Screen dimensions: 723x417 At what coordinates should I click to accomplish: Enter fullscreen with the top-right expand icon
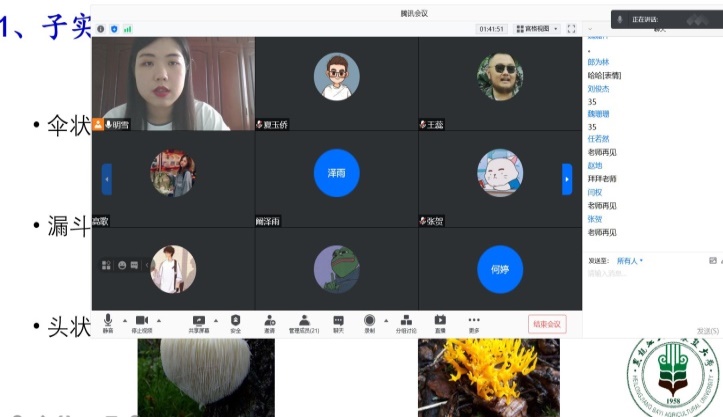click(x=571, y=29)
